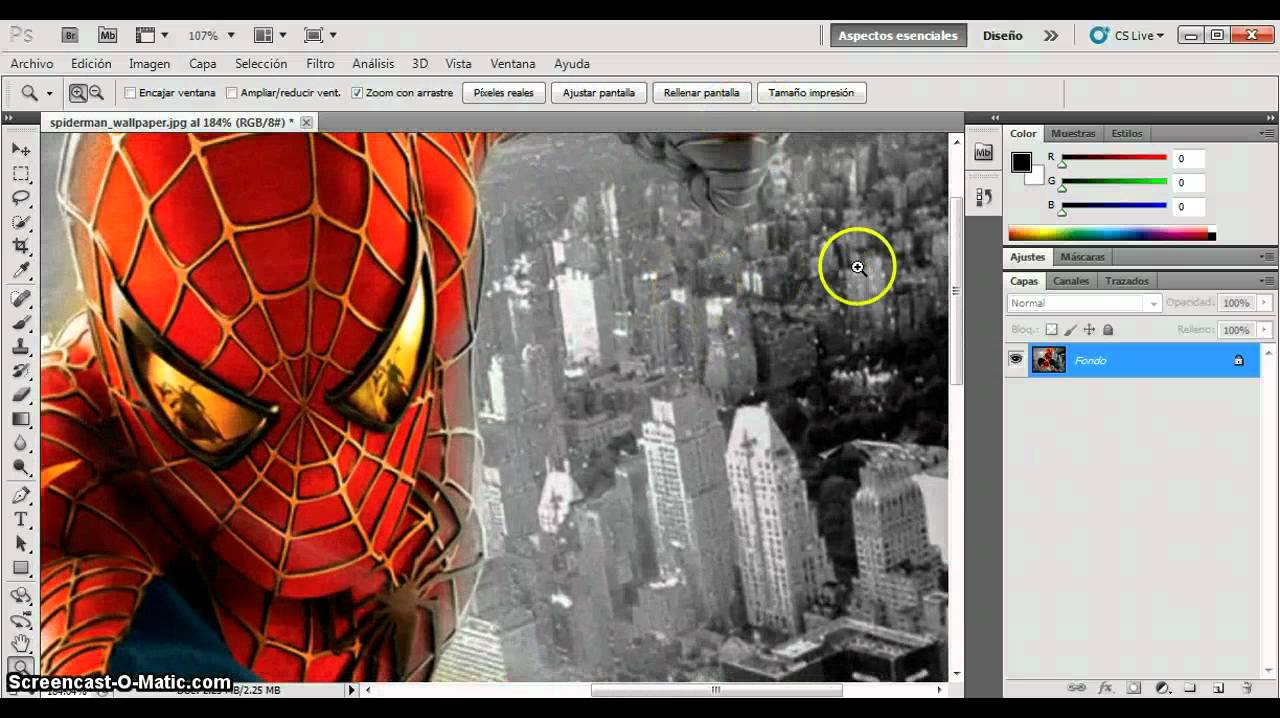Select the Path Selection tool
Viewport: 1280px width, 718px height.
point(21,544)
